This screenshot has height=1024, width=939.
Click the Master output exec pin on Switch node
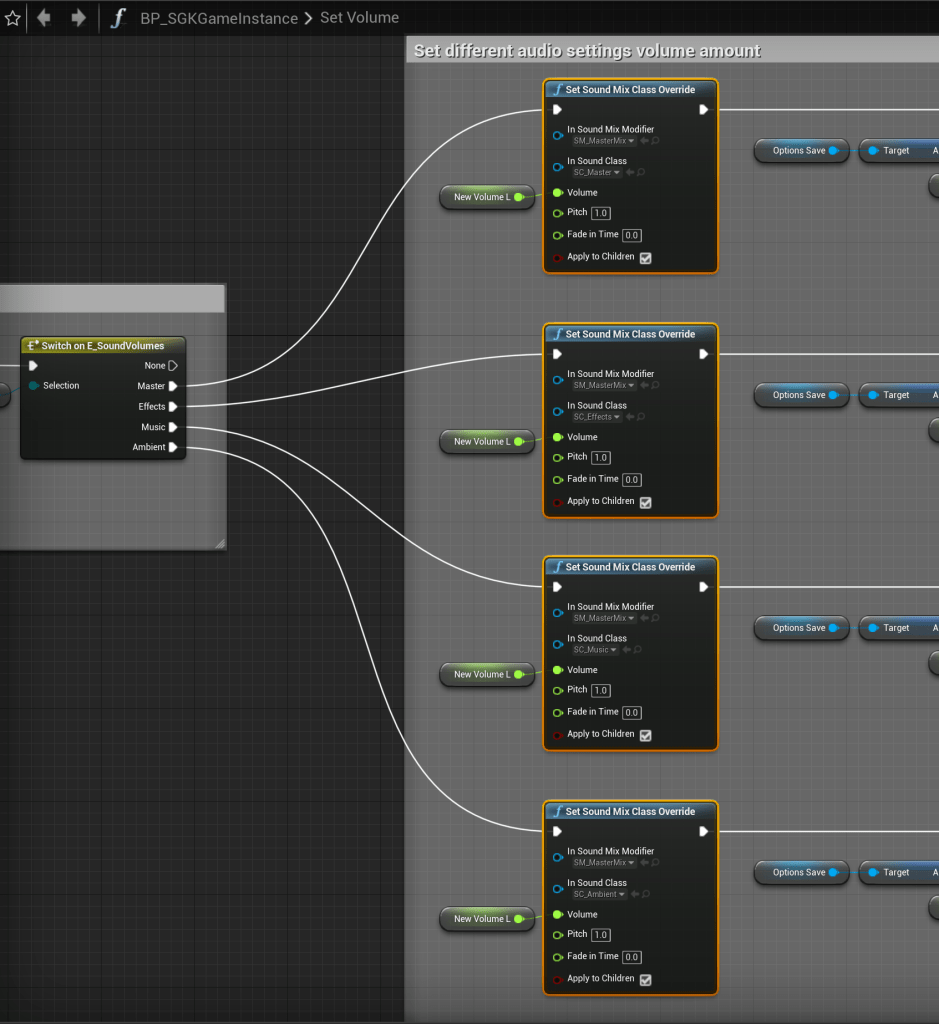pos(173,386)
